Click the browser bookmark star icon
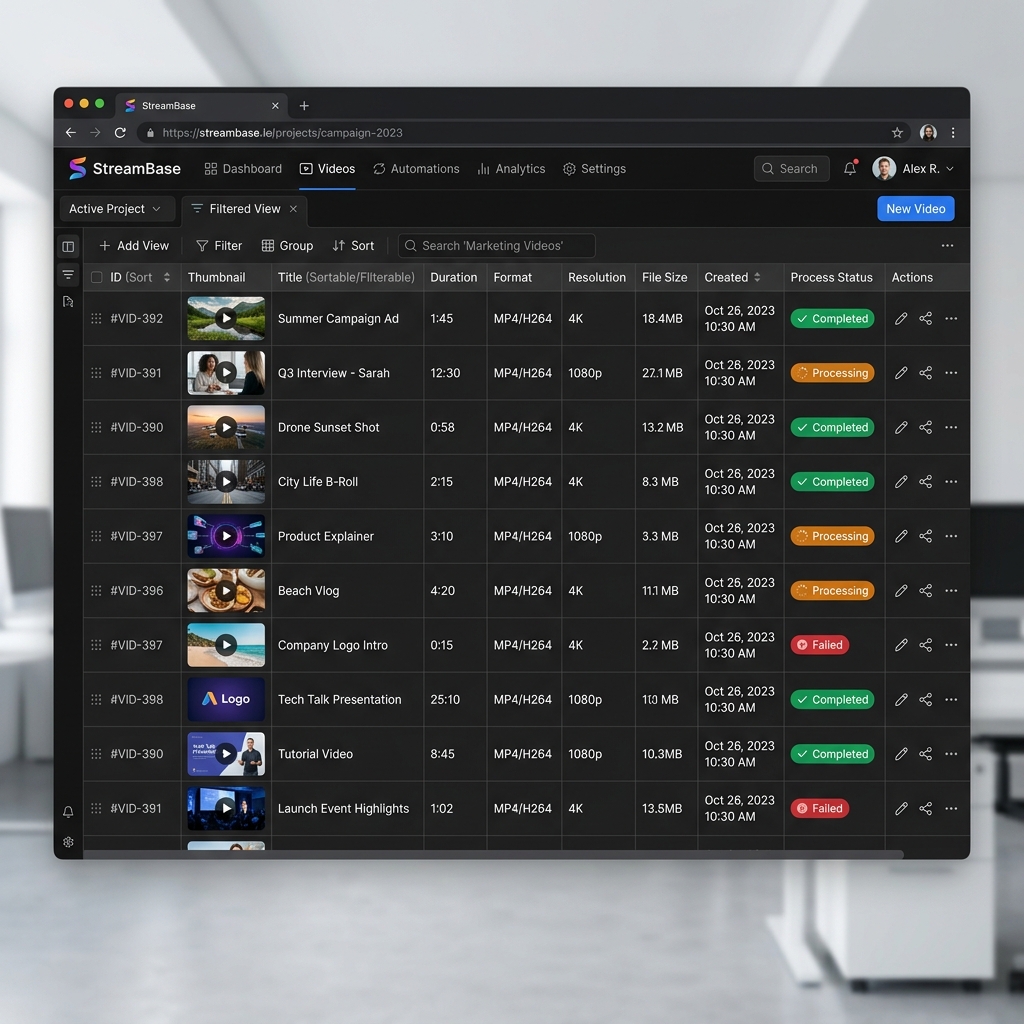Viewport: 1024px width, 1024px height. click(x=897, y=133)
